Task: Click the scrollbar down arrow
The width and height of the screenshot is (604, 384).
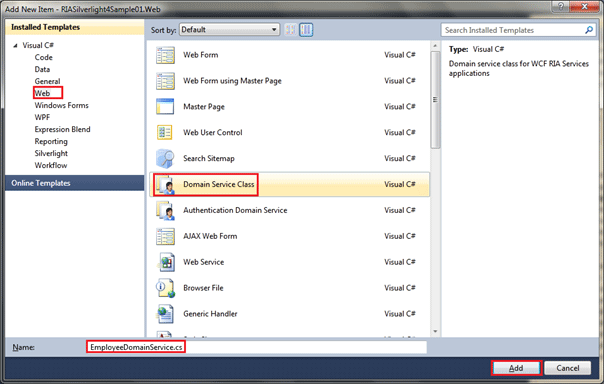Action: (x=435, y=331)
